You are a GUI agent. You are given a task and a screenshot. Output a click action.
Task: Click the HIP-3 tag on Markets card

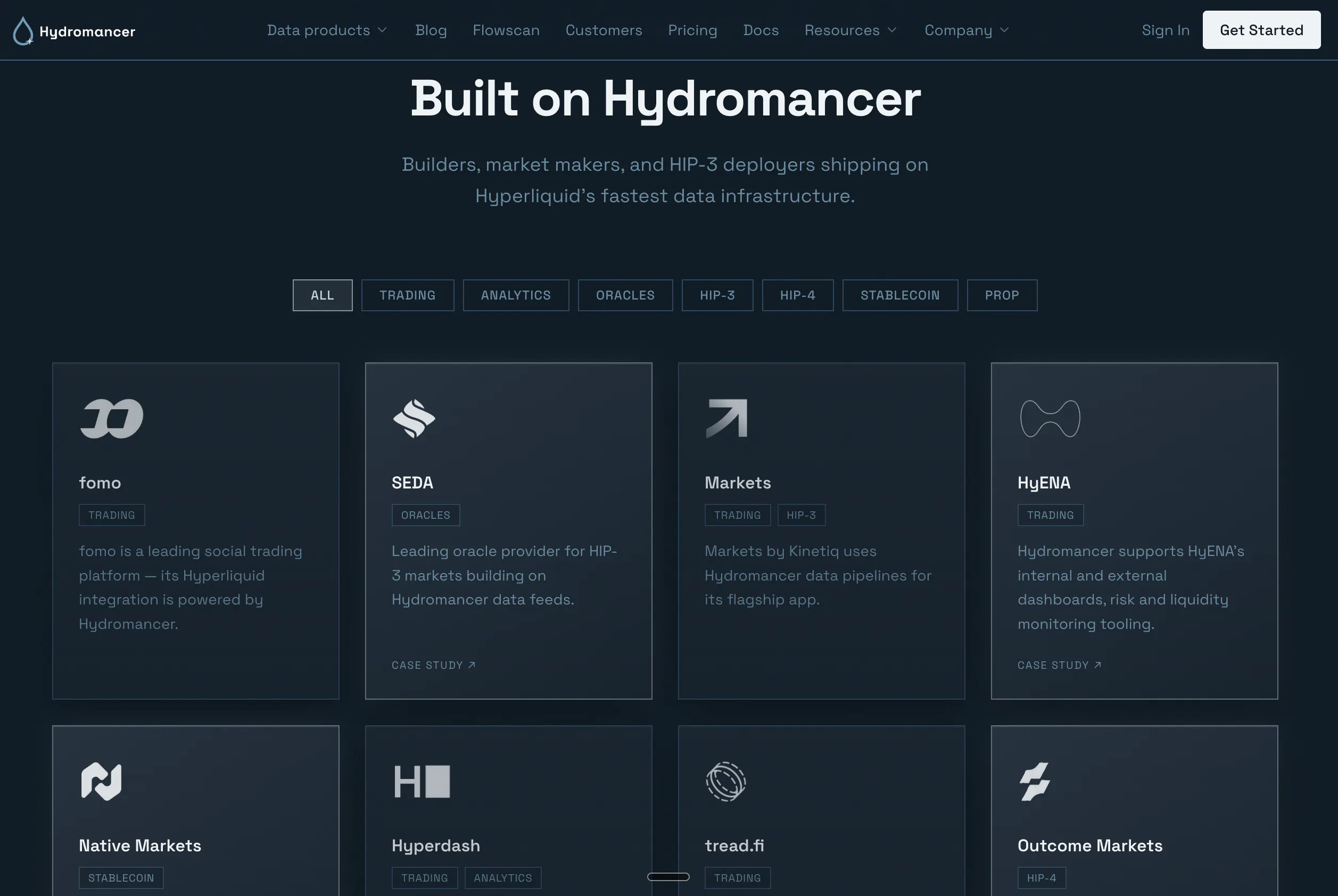coord(801,515)
